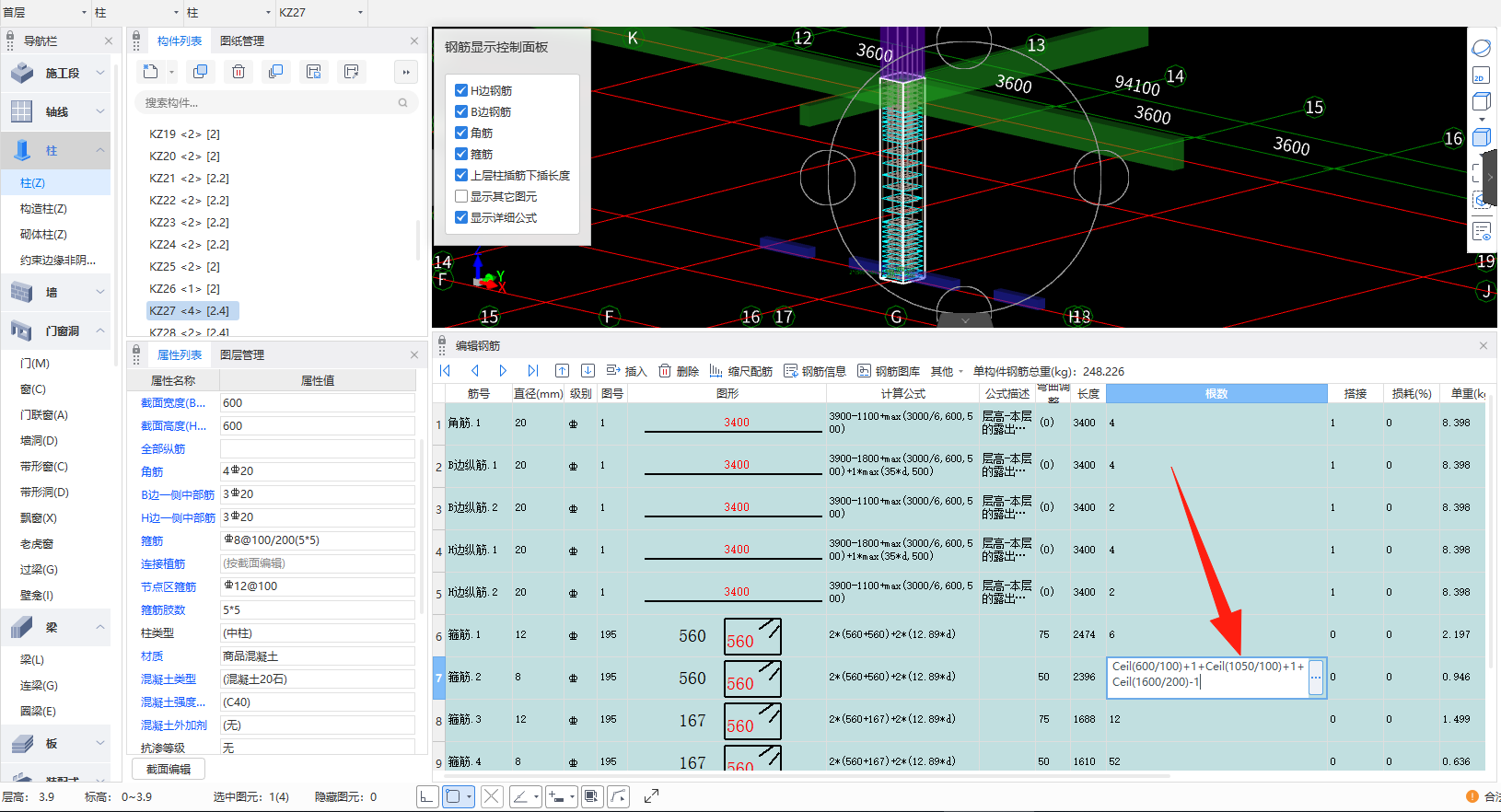Expand the 轴线 navigation group
Image resolution: width=1501 pixels, height=812 pixels.
click(100, 111)
